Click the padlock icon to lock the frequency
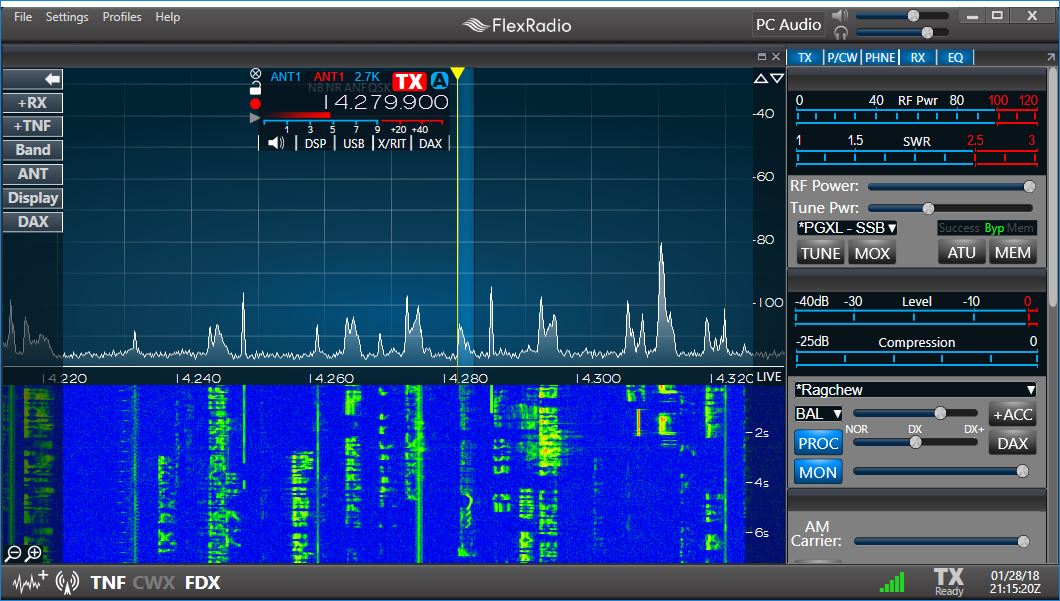Screen dimensions: 1060x601 (255, 86)
